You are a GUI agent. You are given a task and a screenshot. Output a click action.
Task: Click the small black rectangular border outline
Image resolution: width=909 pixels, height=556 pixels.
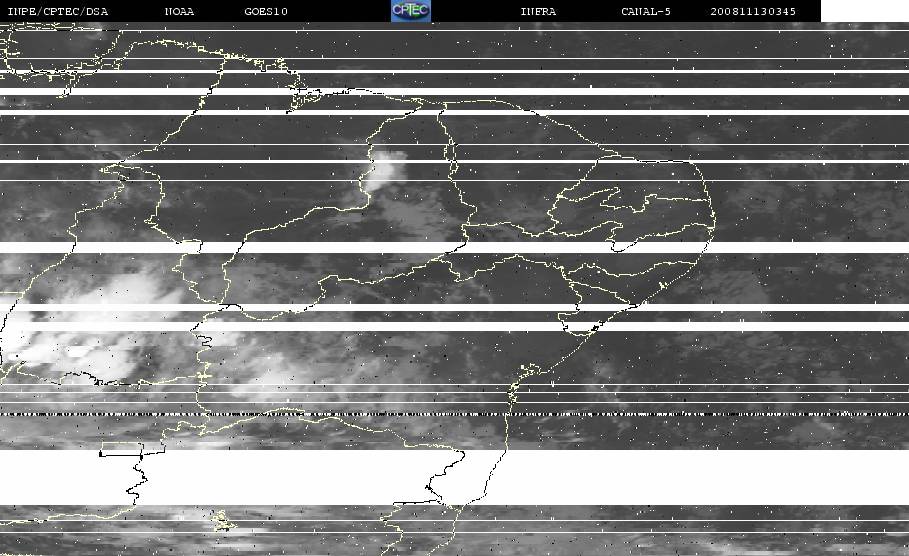pos(121,449)
